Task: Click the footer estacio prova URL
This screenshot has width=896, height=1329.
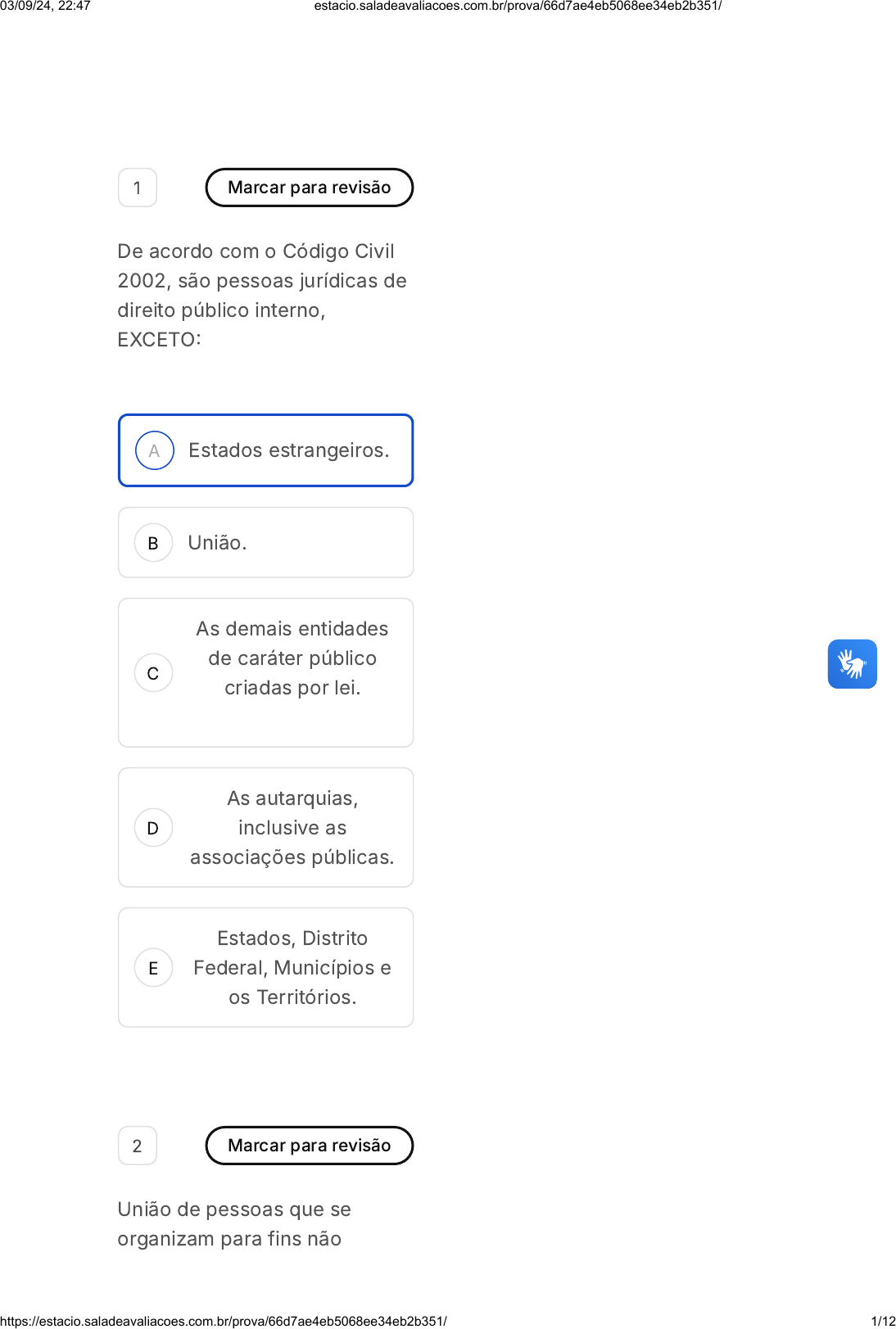Action: 224,1321
